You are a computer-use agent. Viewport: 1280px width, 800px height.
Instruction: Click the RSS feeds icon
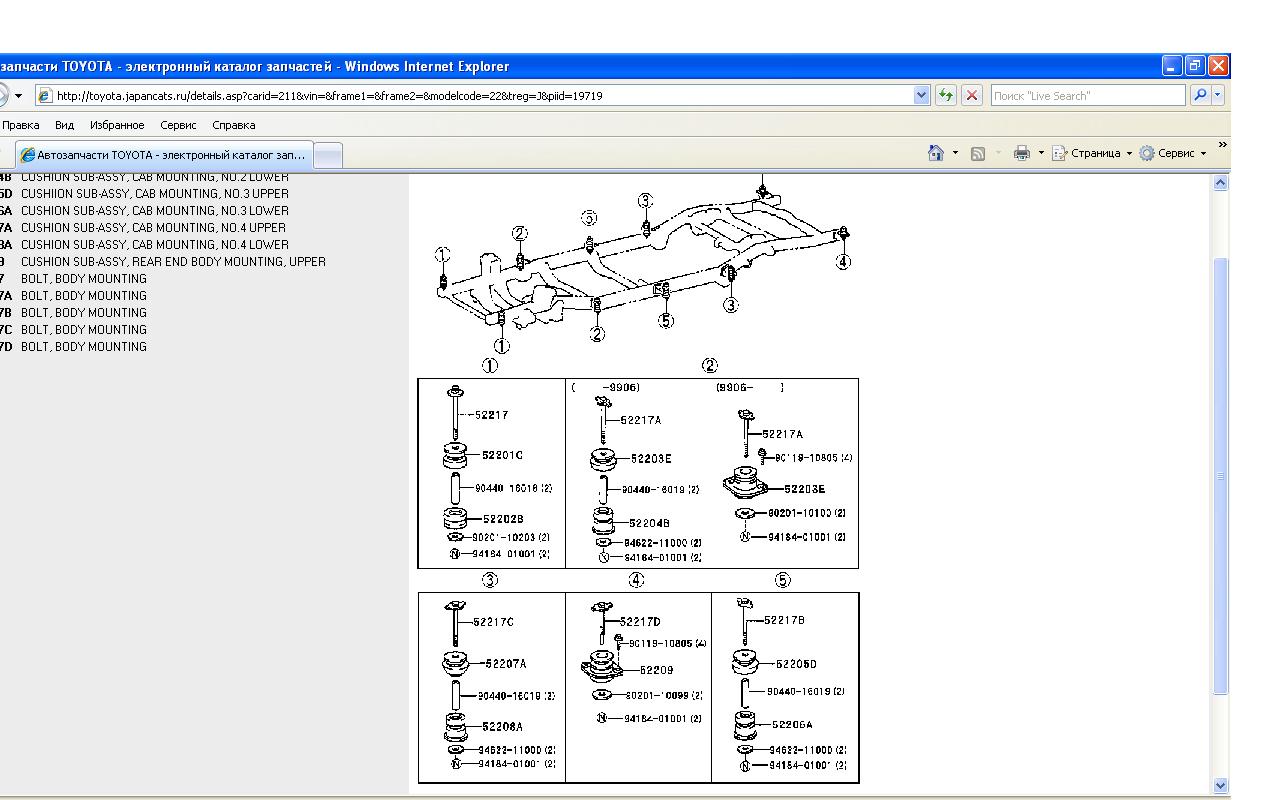tap(978, 153)
